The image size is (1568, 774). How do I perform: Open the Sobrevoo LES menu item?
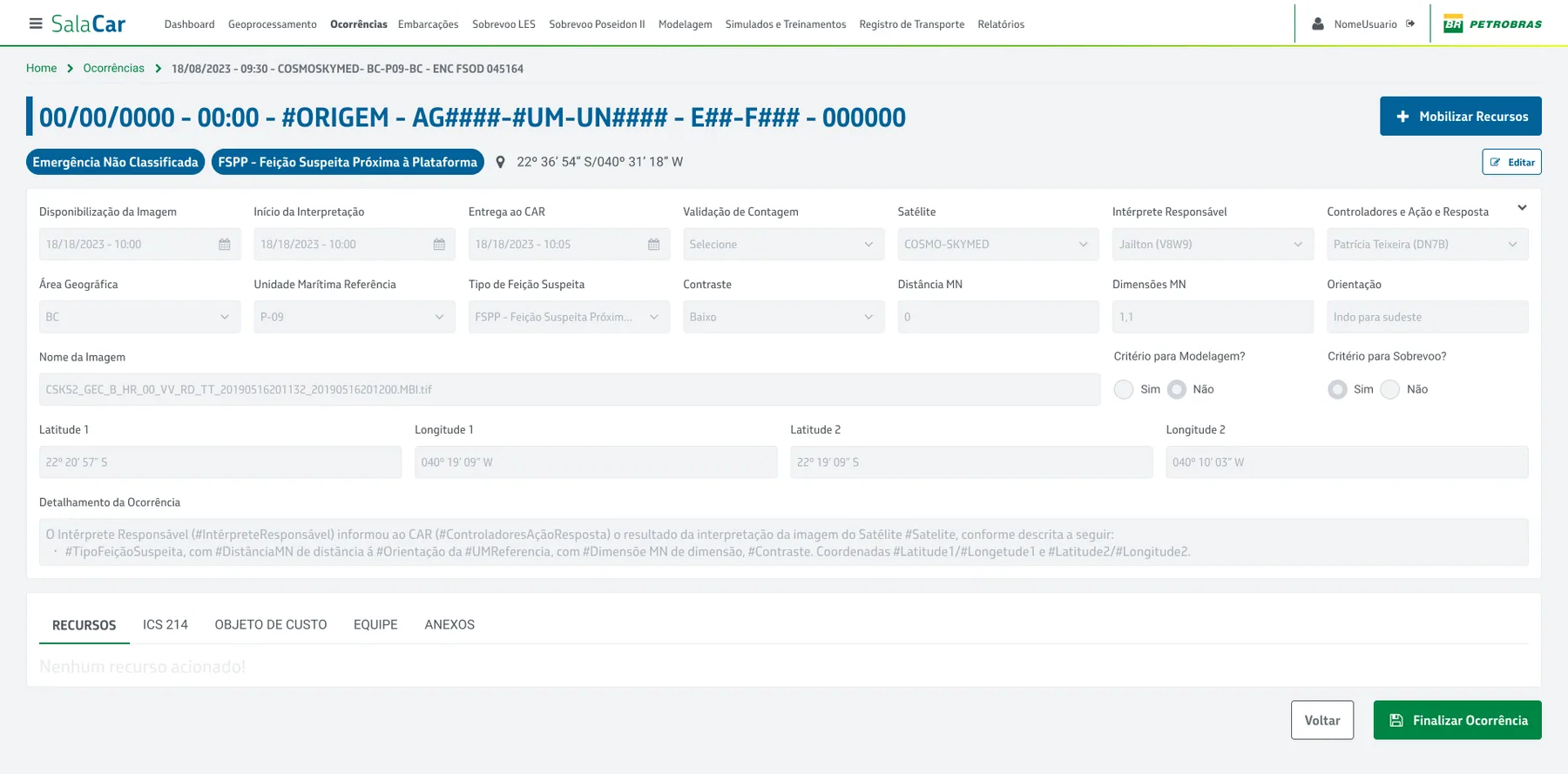(x=504, y=24)
